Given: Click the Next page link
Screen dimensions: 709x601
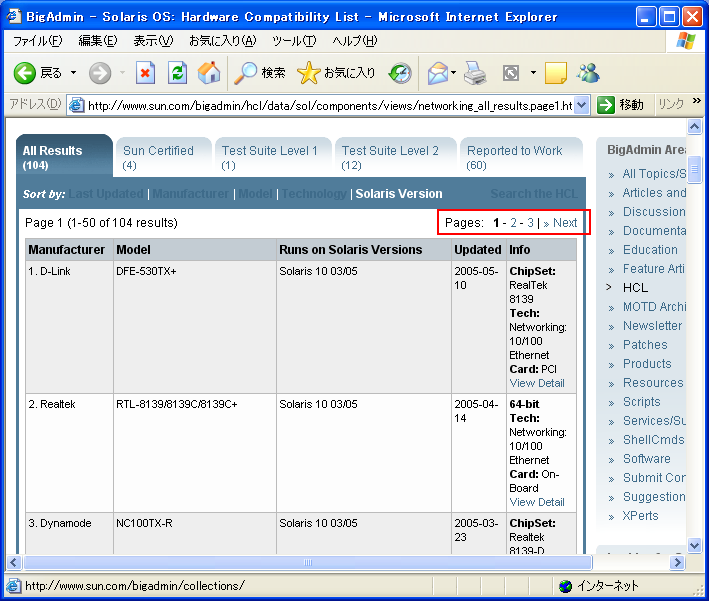Looking at the screenshot, I should [x=565, y=222].
